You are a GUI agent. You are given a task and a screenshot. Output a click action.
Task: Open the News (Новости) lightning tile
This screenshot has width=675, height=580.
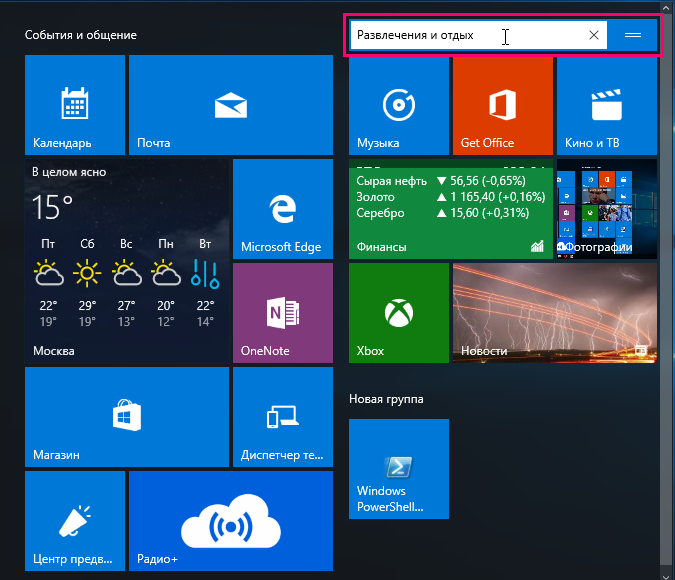(554, 312)
